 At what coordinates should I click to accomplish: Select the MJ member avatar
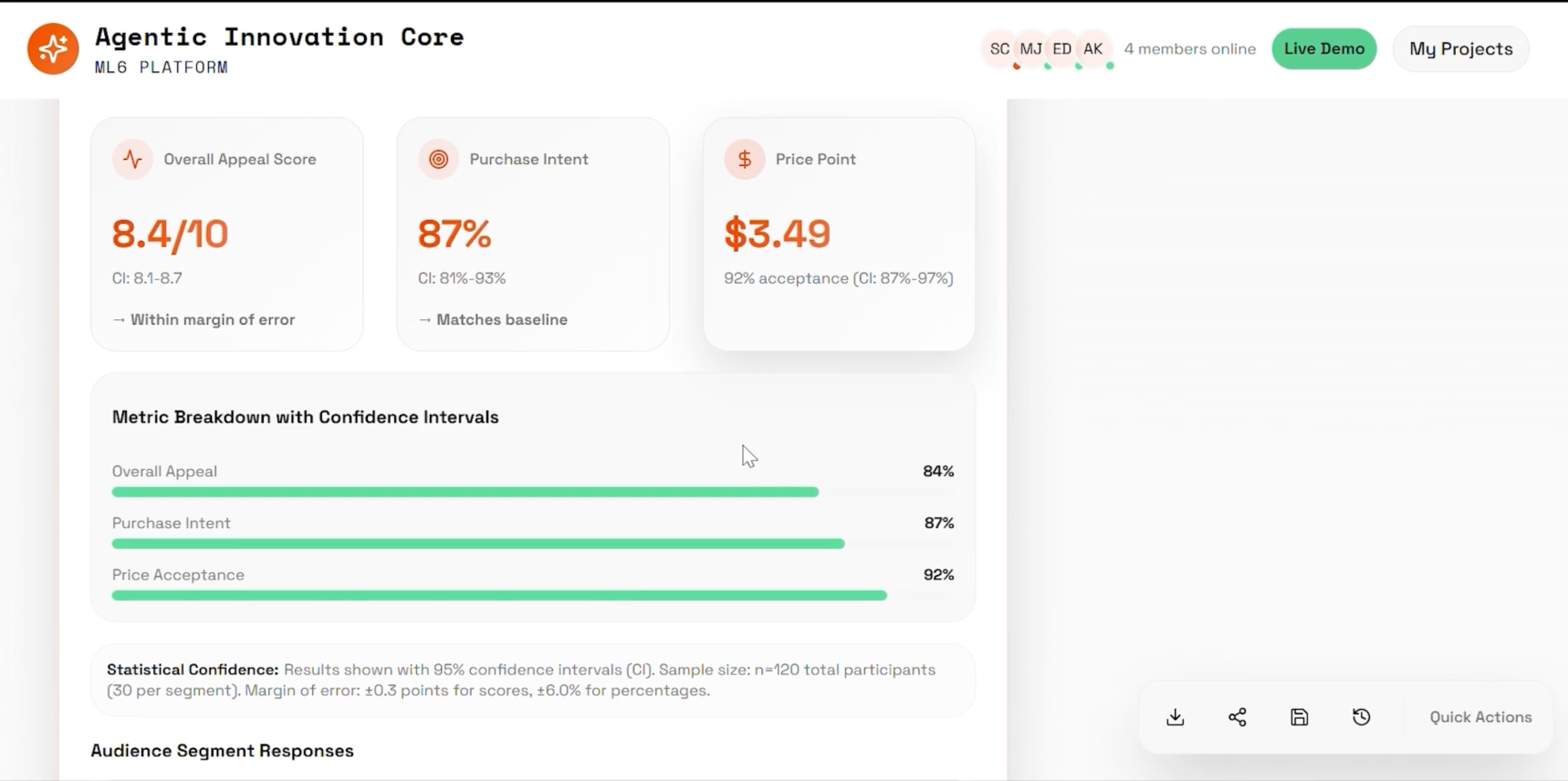pyautogui.click(x=1031, y=49)
